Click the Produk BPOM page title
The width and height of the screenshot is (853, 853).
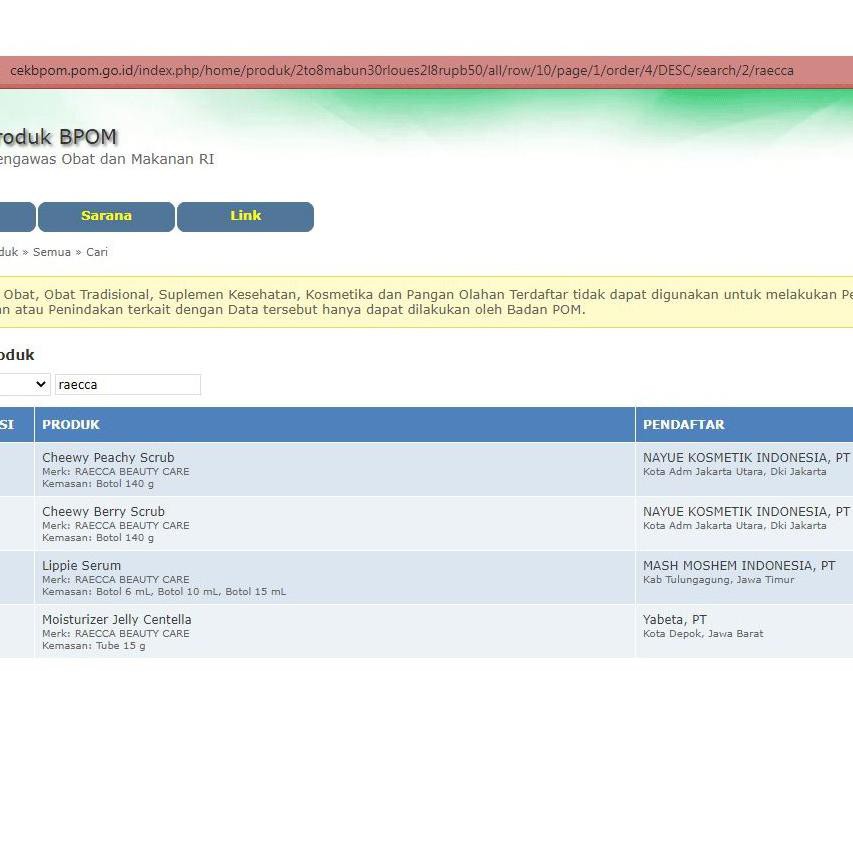point(58,137)
